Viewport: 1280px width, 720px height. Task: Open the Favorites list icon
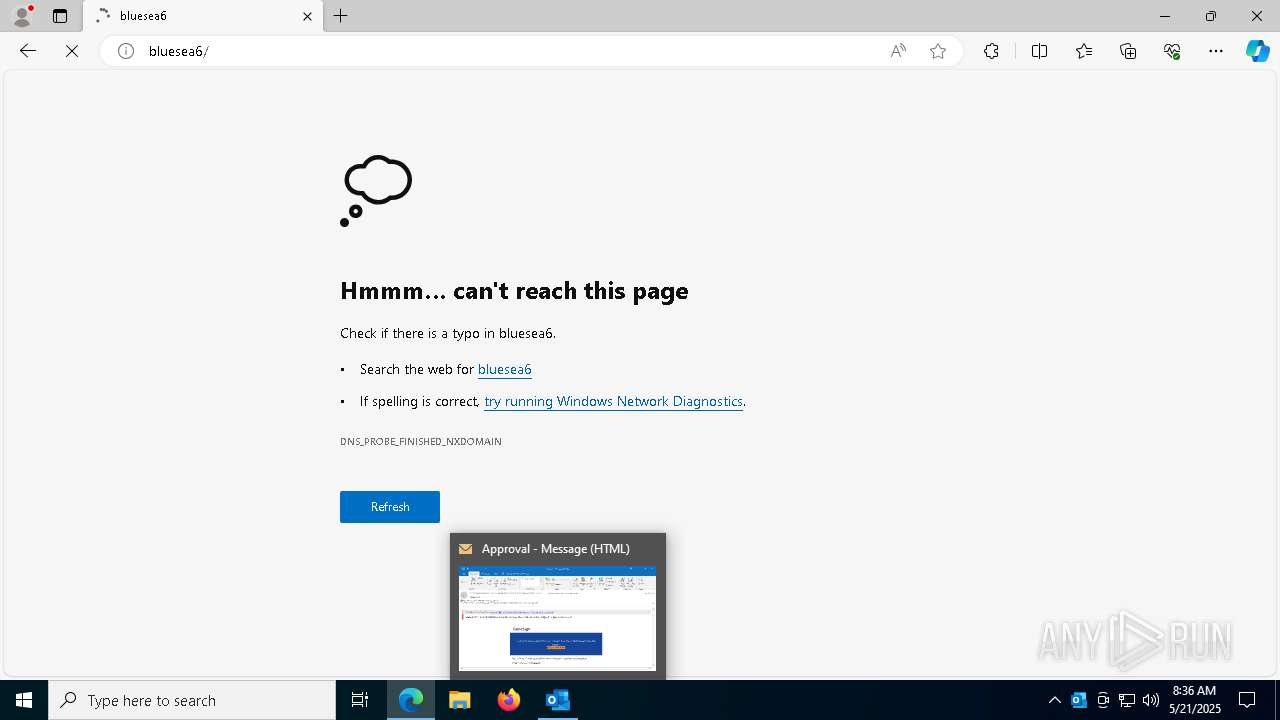pyautogui.click(x=1084, y=51)
